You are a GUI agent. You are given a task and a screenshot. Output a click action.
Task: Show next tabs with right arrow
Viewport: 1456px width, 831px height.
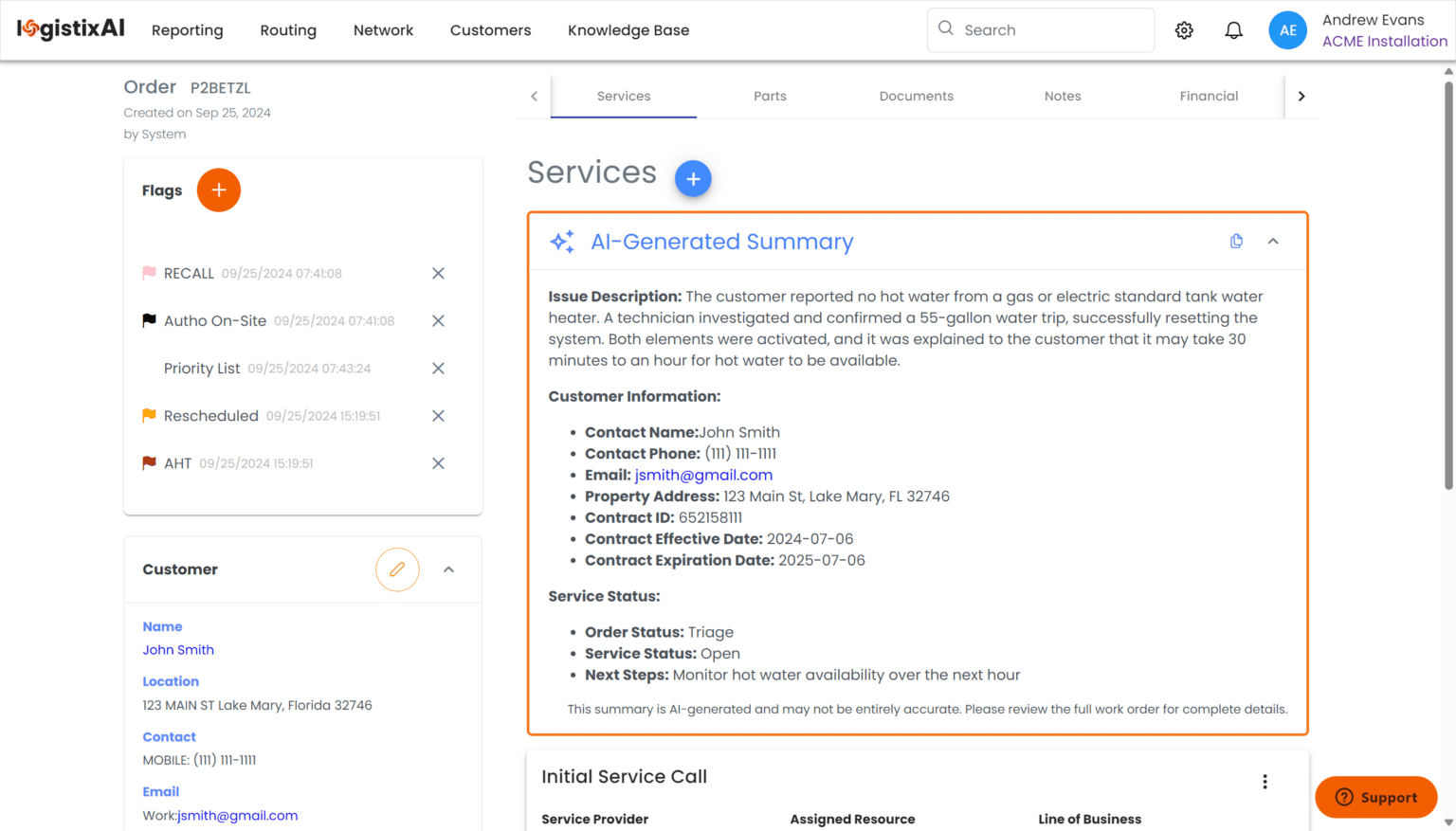tap(1301, 96)
